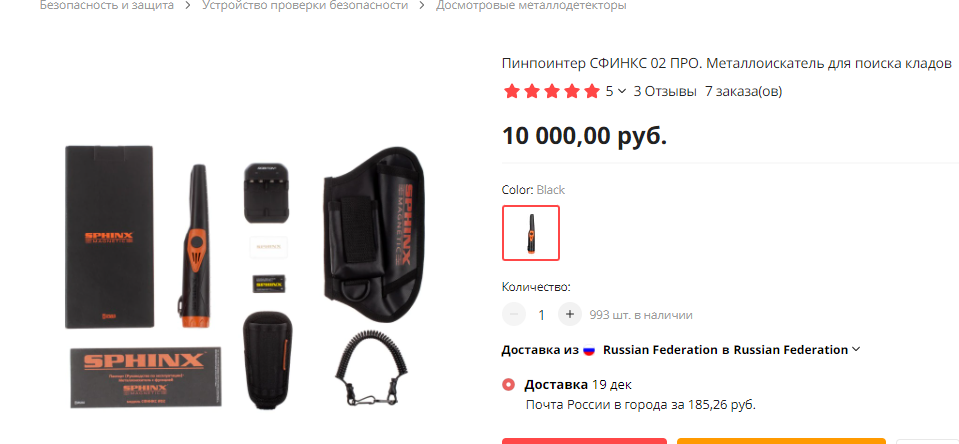This screenshot has width=959, height=444.
Task: Click the red buy button below delivery
Action: click(x=584, y=441)
